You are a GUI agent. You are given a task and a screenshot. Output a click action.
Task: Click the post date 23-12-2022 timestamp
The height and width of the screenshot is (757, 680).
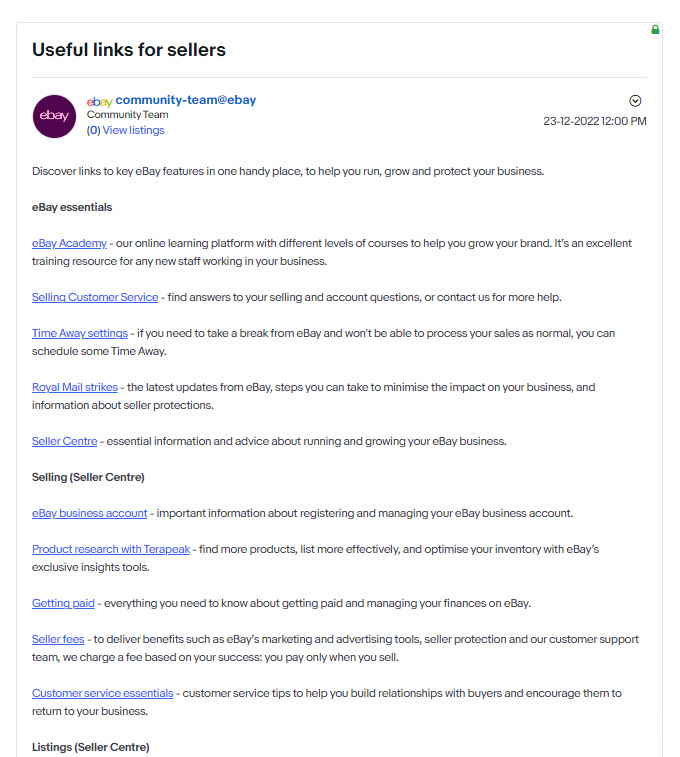click(594, 121)
